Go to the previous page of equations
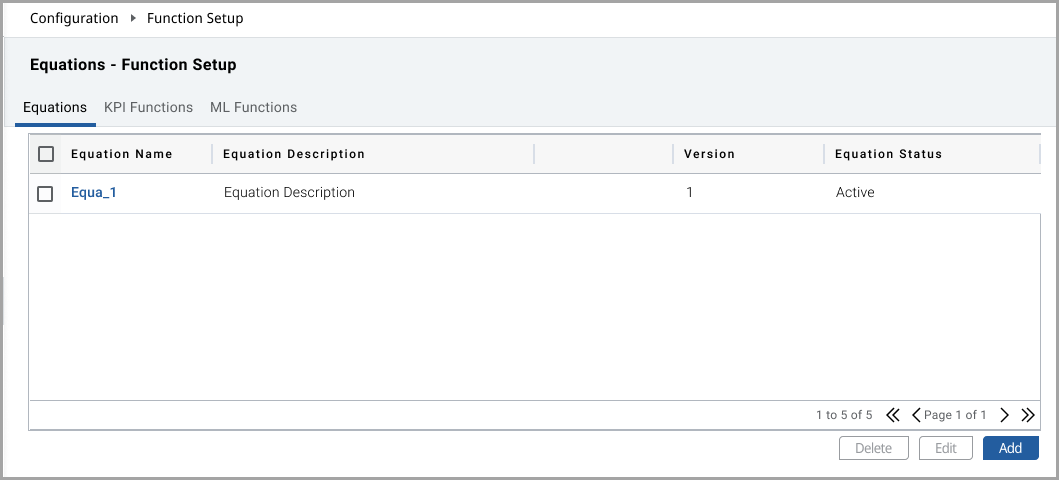The height and width of the screenshot is (480, 1059). [x=916, y=415]
